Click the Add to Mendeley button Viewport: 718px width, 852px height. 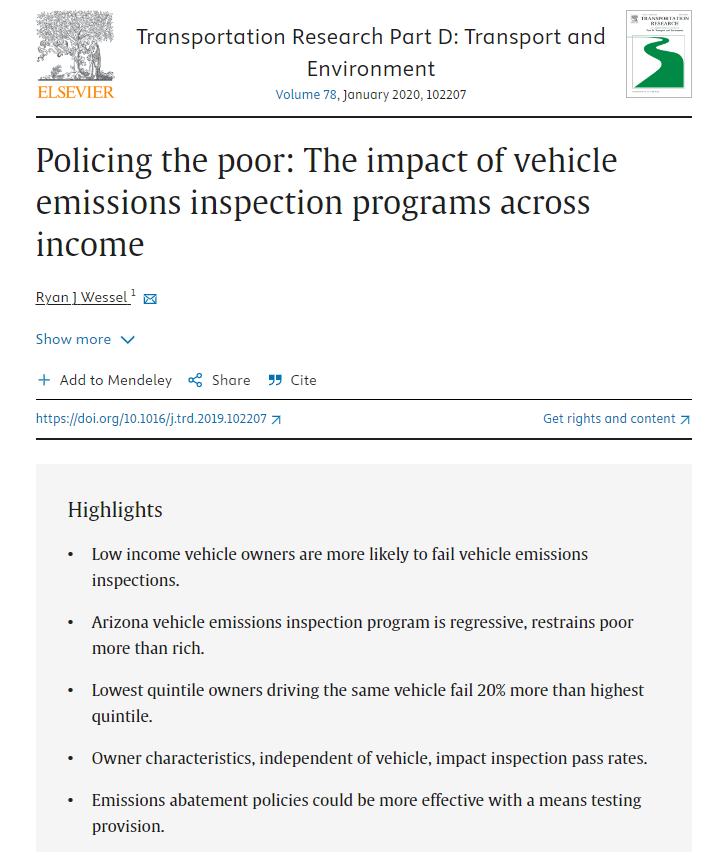pyautogui.click(x=115, y=380)
